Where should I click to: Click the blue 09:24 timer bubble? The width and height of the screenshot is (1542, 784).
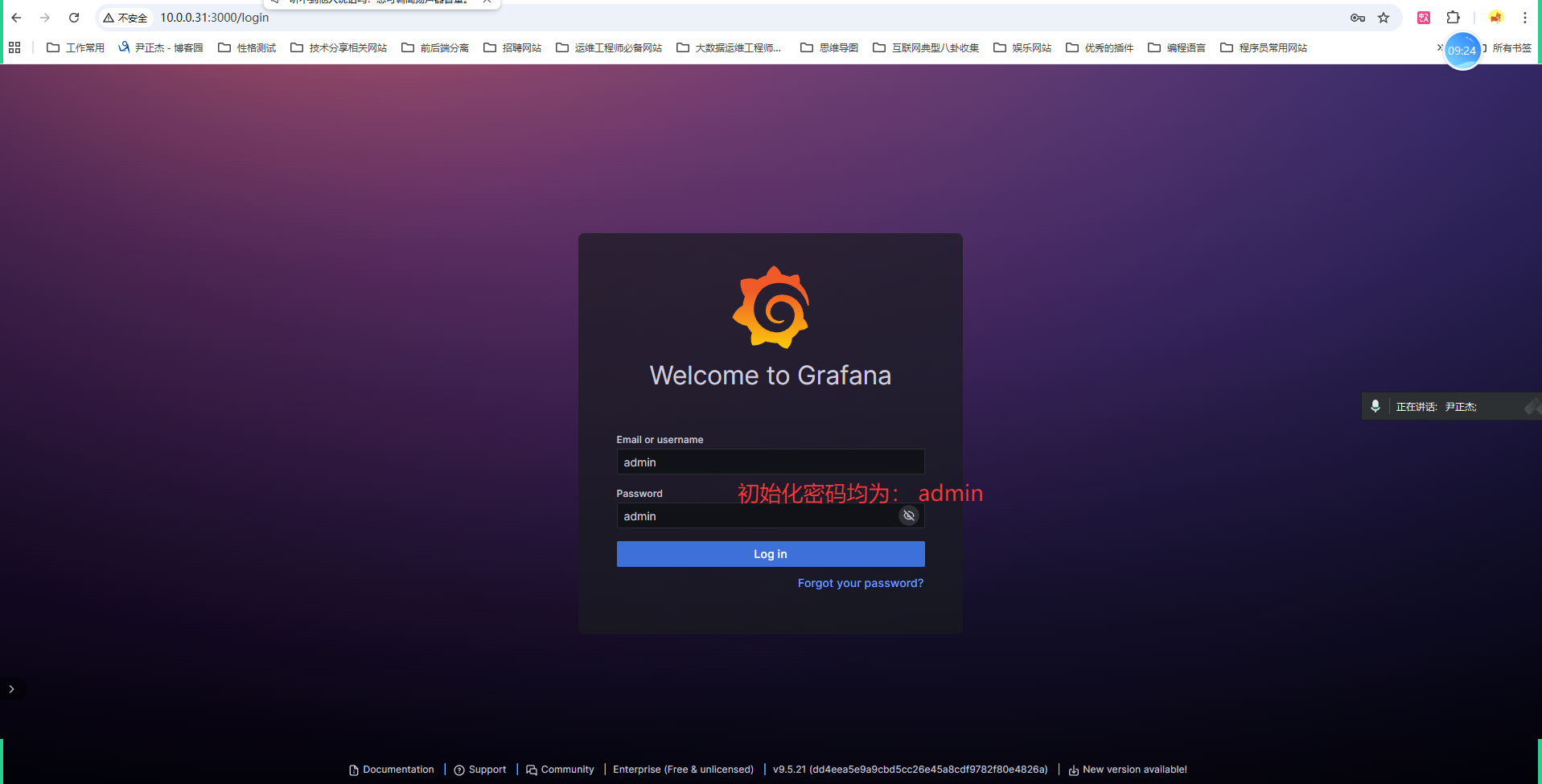[1462, 51]
